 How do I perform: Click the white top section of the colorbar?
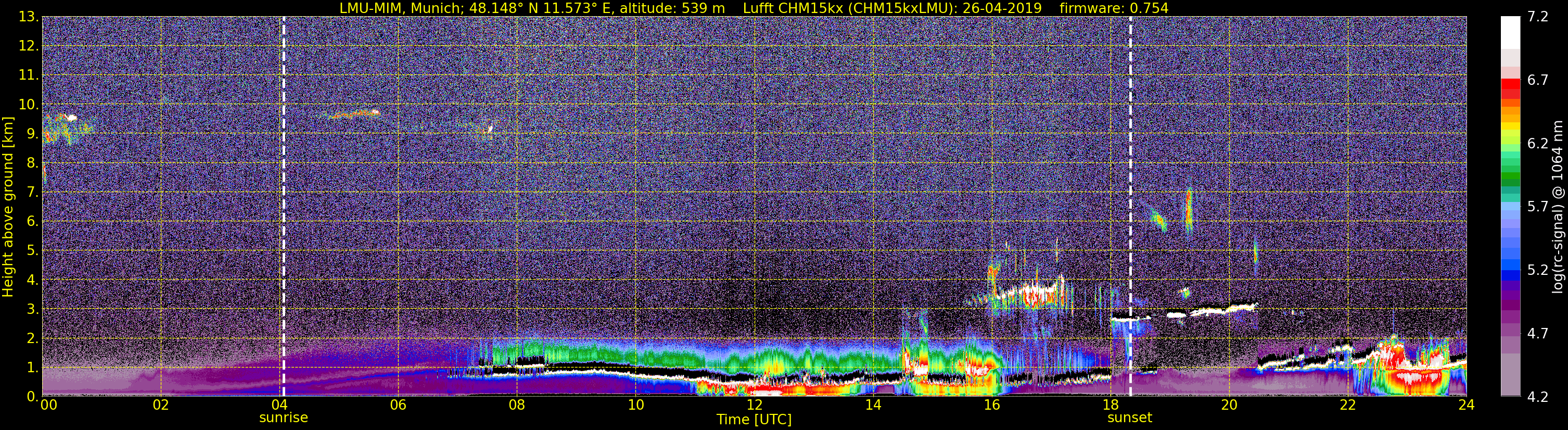1510,32
